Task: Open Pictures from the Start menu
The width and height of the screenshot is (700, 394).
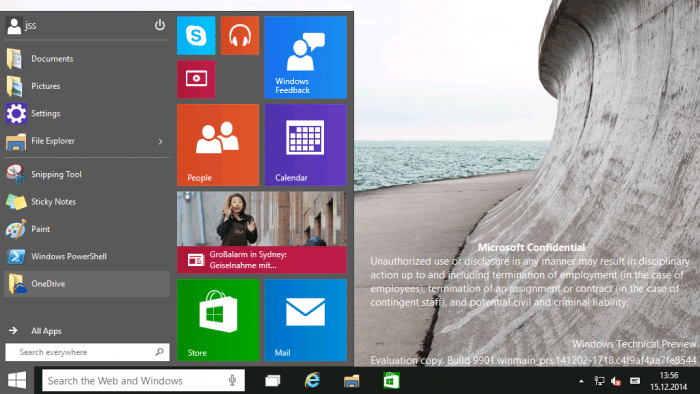Action: coord(87,86)
